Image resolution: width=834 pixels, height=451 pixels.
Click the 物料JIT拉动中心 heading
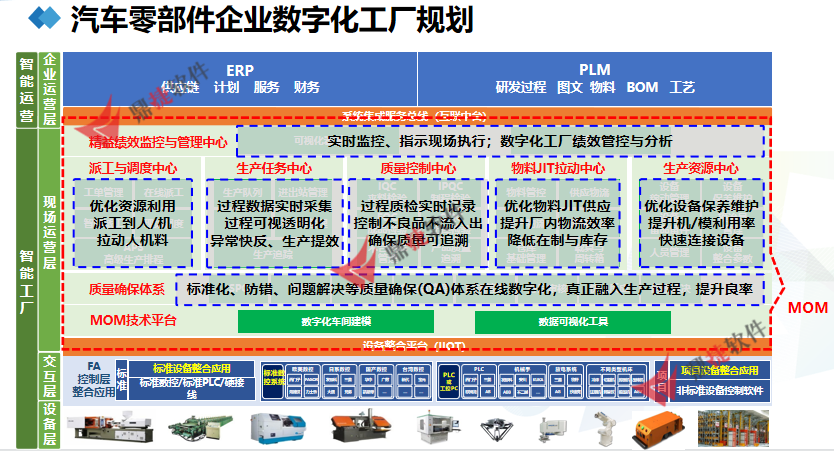point(557,168)
